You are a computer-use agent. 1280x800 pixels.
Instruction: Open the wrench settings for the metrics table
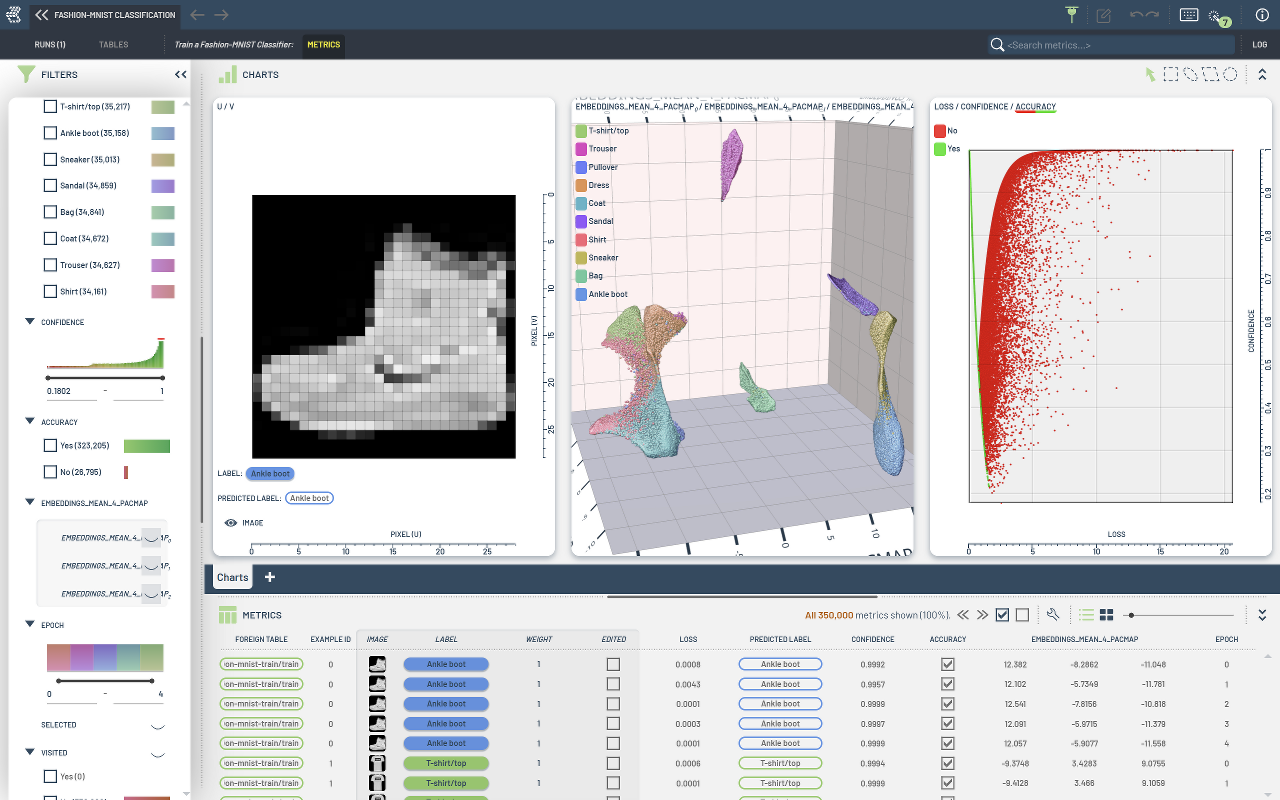(x=1053, y=615)
